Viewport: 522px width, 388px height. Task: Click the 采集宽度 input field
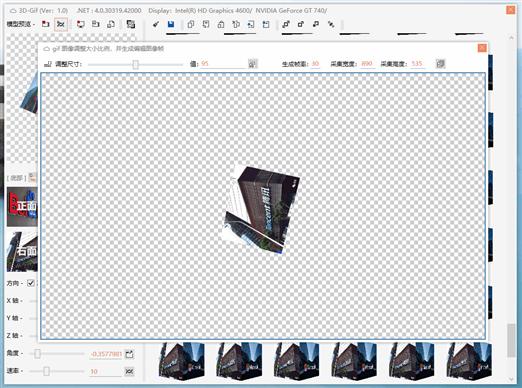click(x=367, y=64)
